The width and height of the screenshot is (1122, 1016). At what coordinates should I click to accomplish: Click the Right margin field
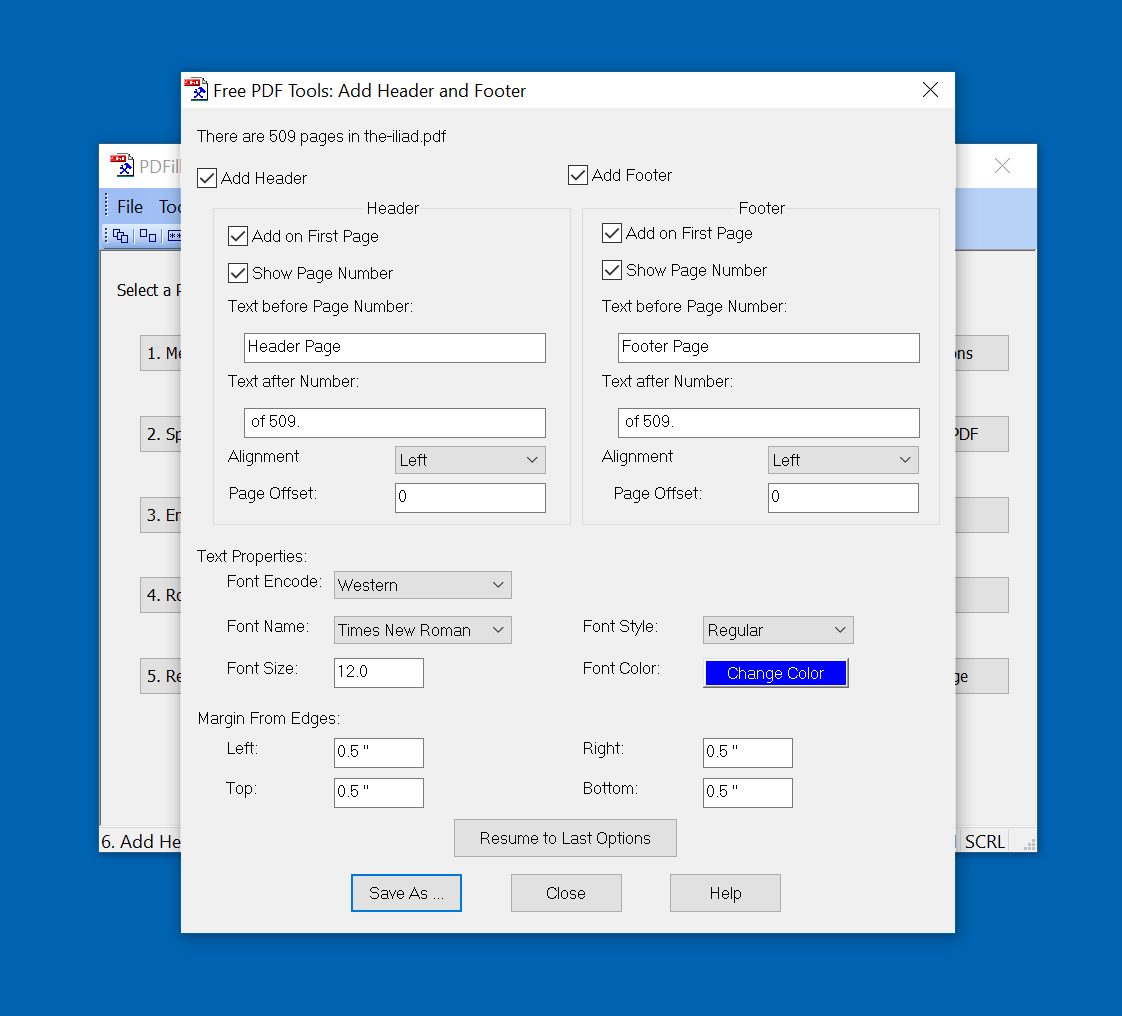pyautogui.click(x=748, y=753)
